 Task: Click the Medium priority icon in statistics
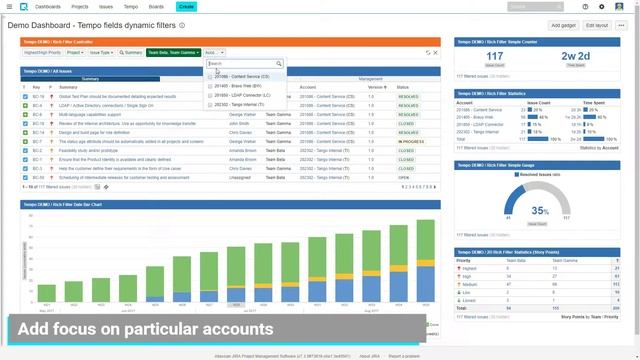459,284
